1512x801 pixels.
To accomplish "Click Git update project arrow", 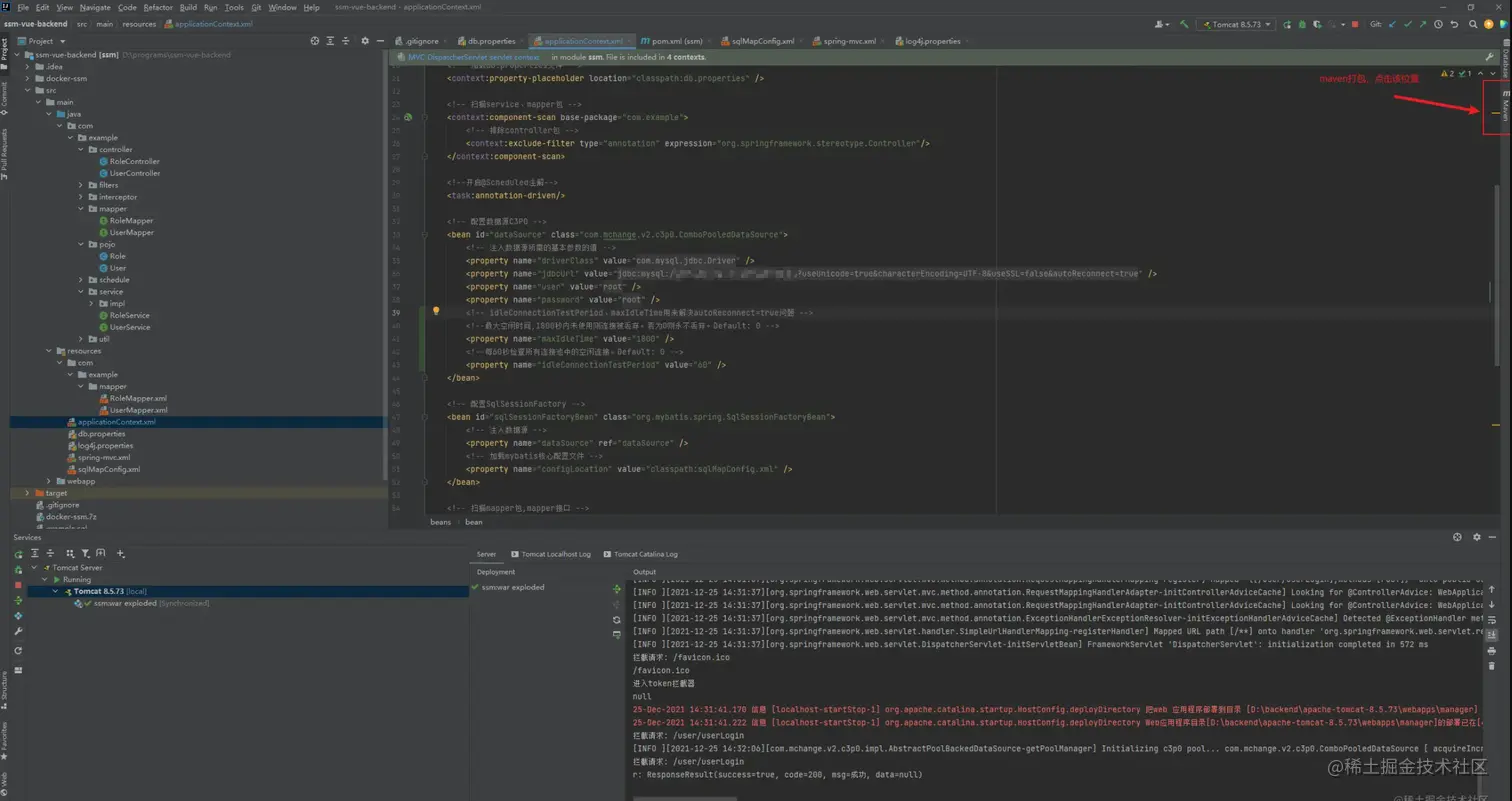I will pyautogui.click(x=1394, y=24).
